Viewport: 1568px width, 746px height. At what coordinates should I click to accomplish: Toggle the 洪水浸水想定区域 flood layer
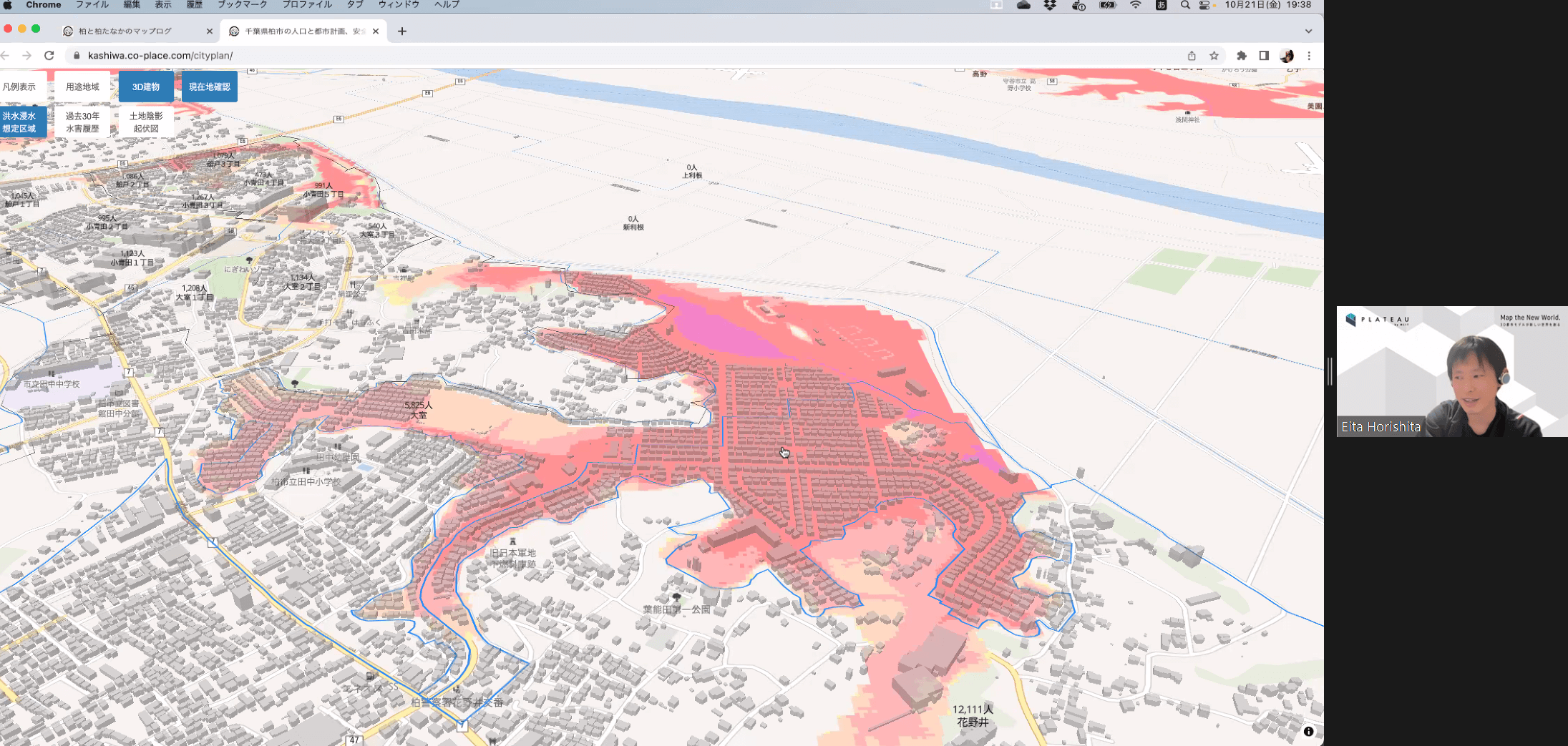(19, 122)
